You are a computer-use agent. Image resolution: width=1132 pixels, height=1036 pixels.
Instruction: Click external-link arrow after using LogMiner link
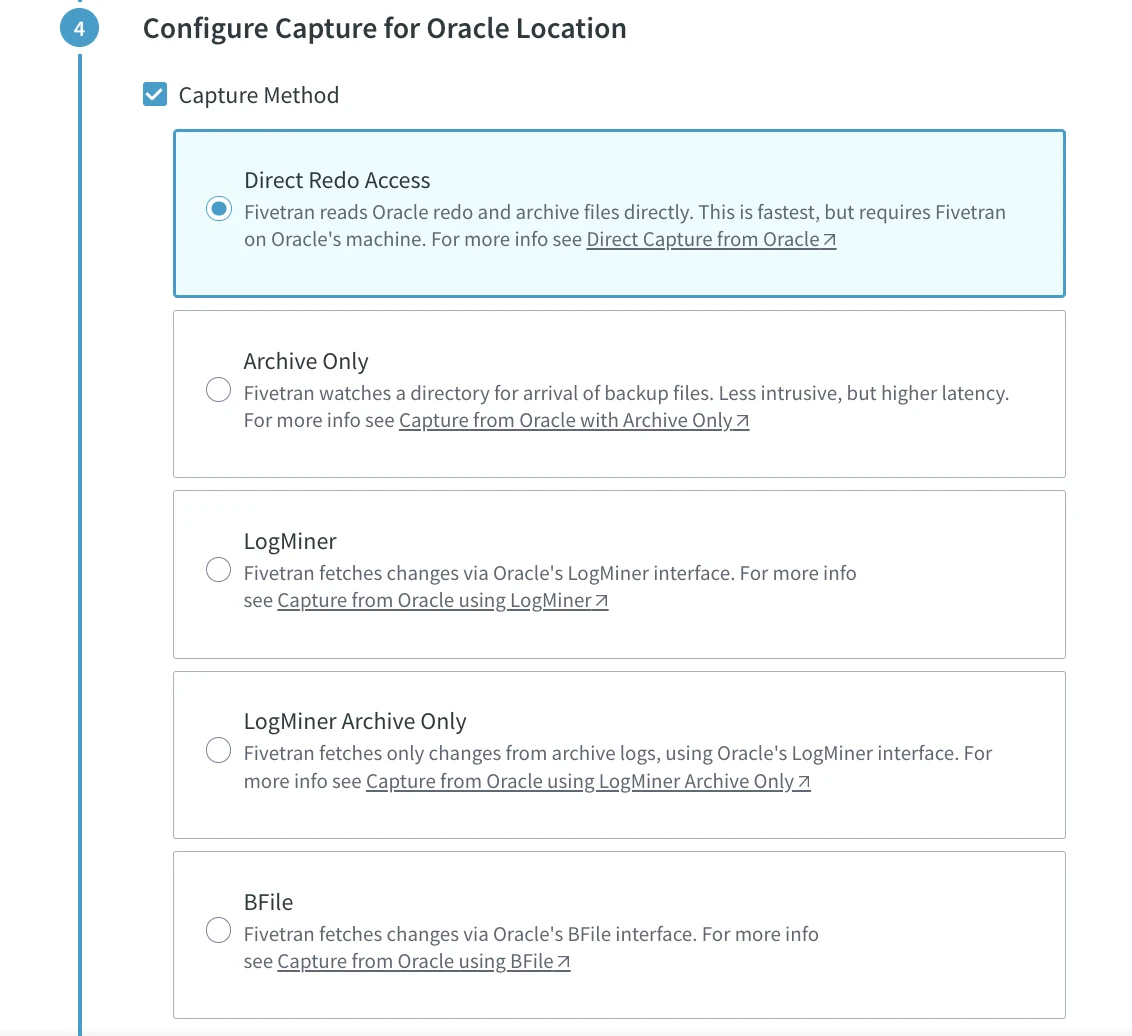coord(601,602)
